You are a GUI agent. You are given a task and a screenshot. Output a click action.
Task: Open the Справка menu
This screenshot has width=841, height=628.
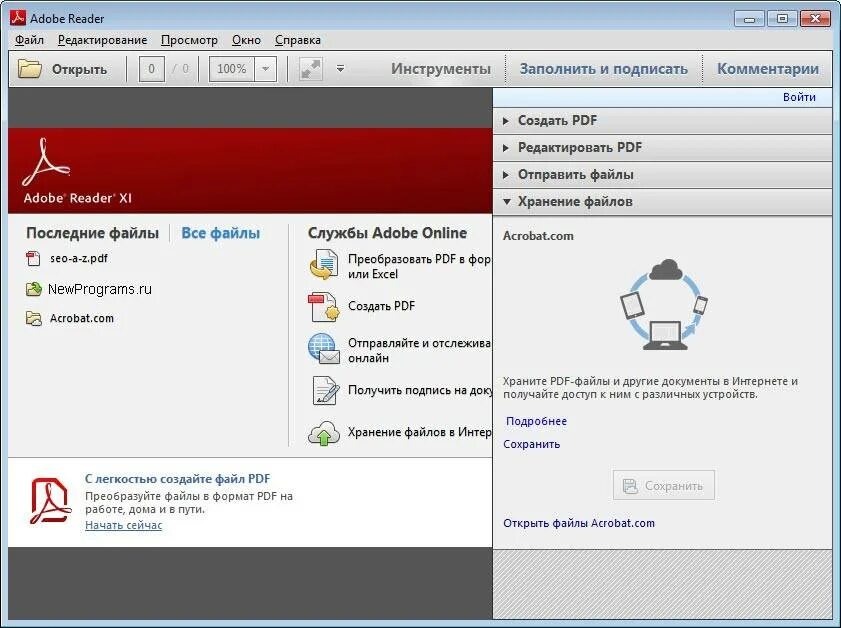point(298,40)
